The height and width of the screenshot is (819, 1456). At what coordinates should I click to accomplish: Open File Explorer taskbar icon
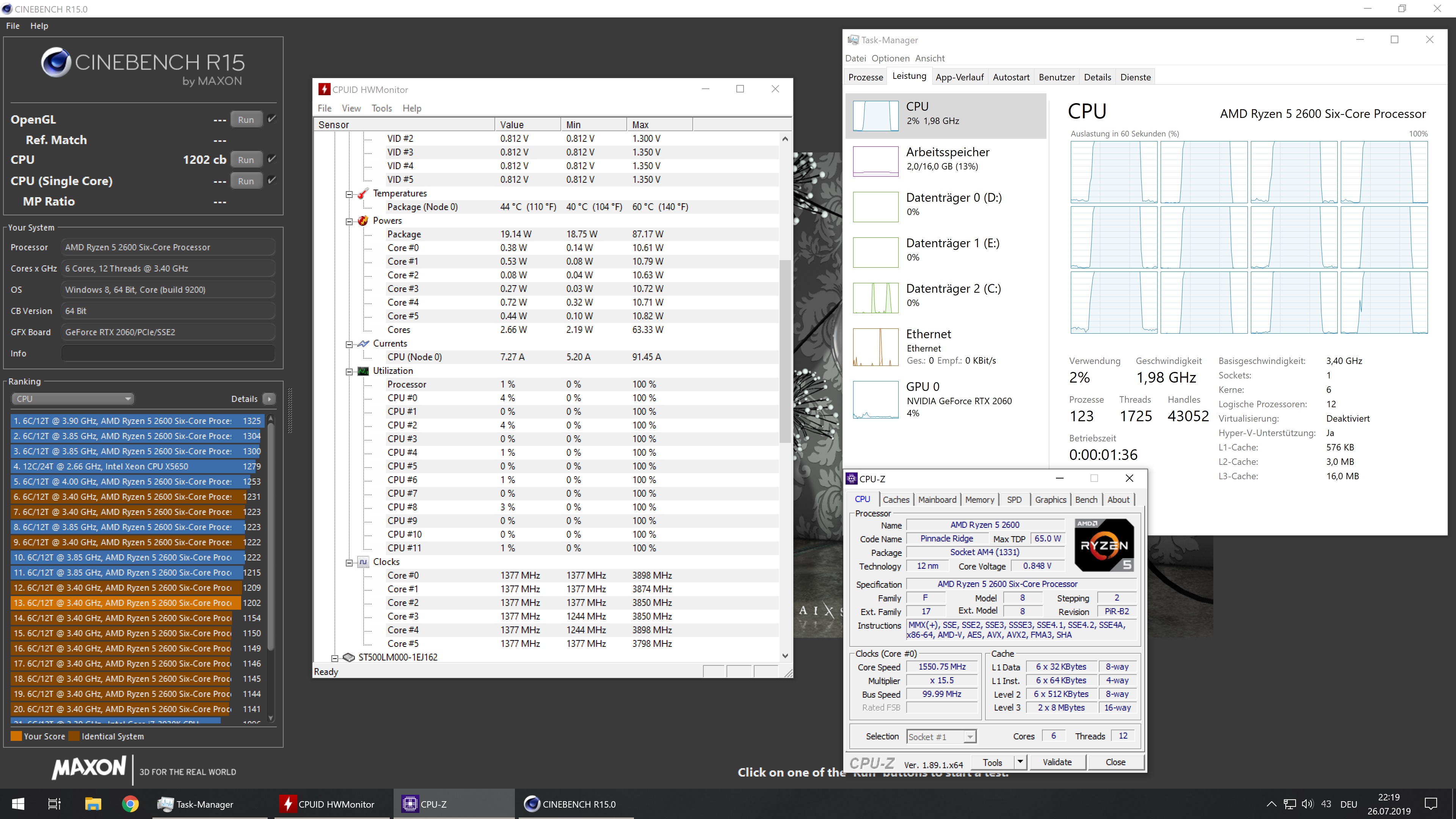93,804
